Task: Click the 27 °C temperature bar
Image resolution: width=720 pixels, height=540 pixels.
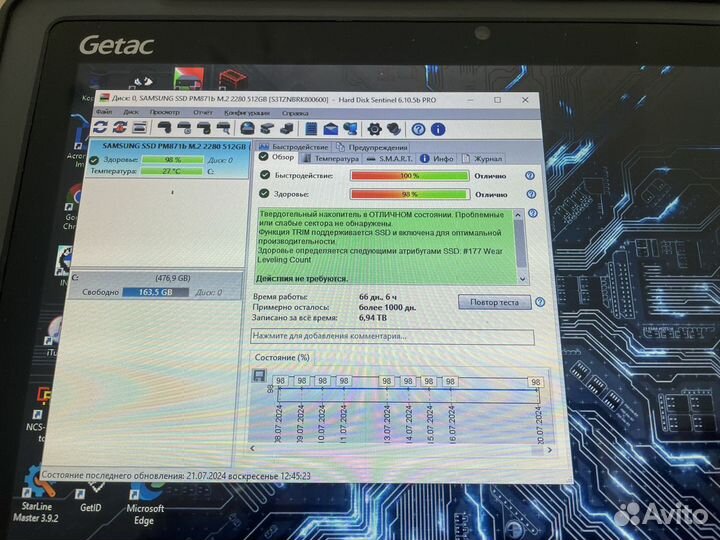Action: pos(171,171)
